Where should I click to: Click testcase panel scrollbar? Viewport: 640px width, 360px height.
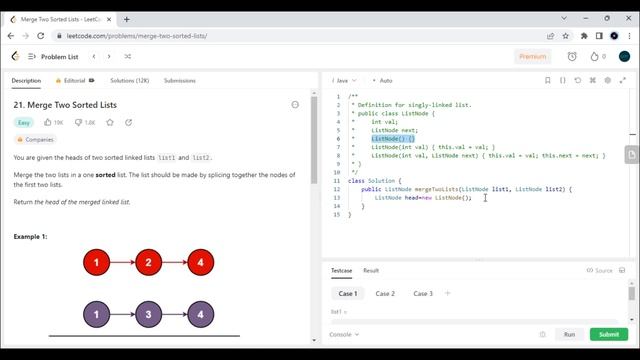[632, 293]
